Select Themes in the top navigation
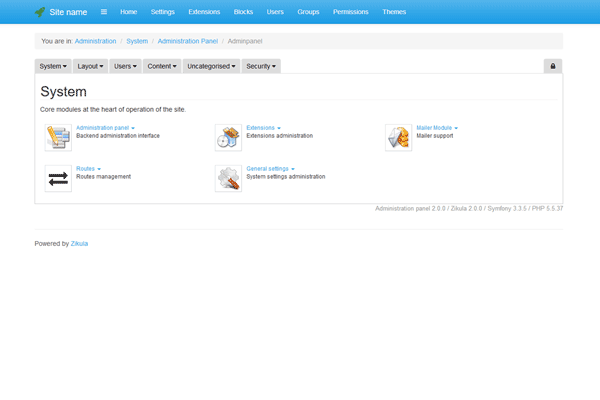Screen dimensions: 600x400 [394, 12]
